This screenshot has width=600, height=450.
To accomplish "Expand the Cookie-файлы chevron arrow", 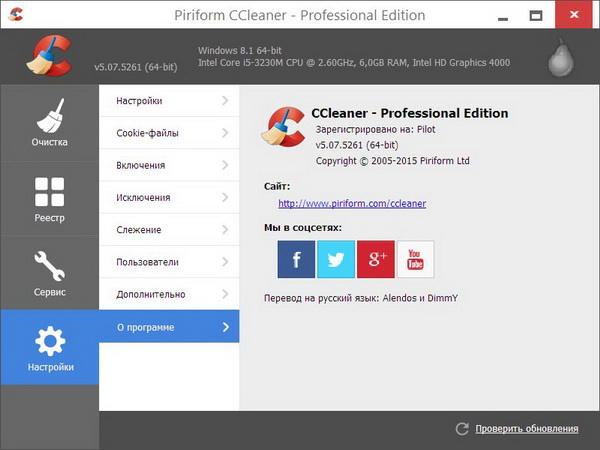I will (225, 133).
